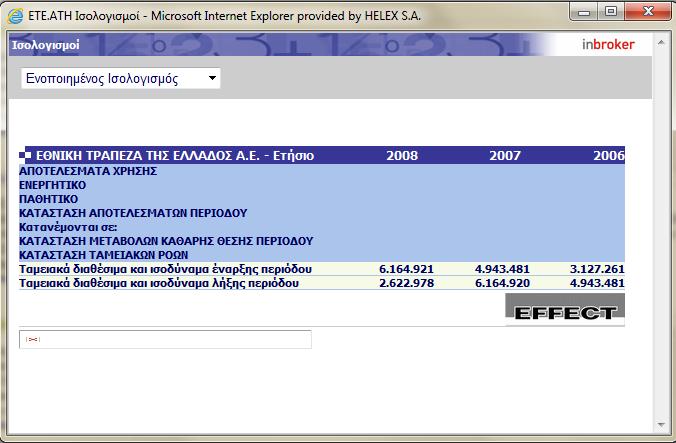676x443 pixels.
Task: Click the broken image icon in the box
Action: coord(33,340)
